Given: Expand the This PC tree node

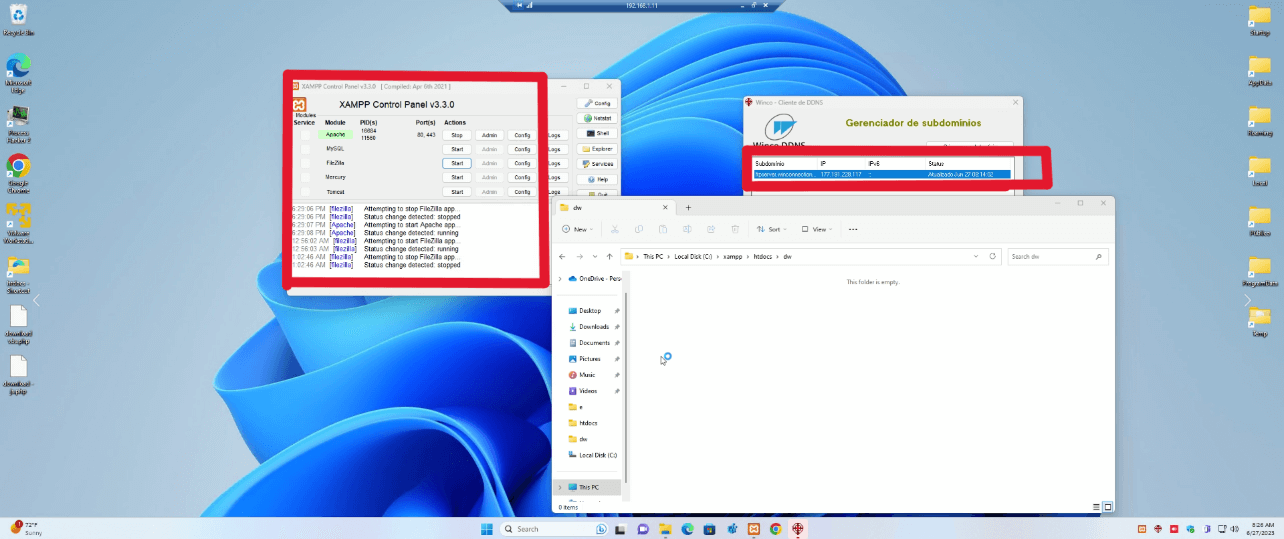Looking at the screenshot, I should click(x=560, y=487).
